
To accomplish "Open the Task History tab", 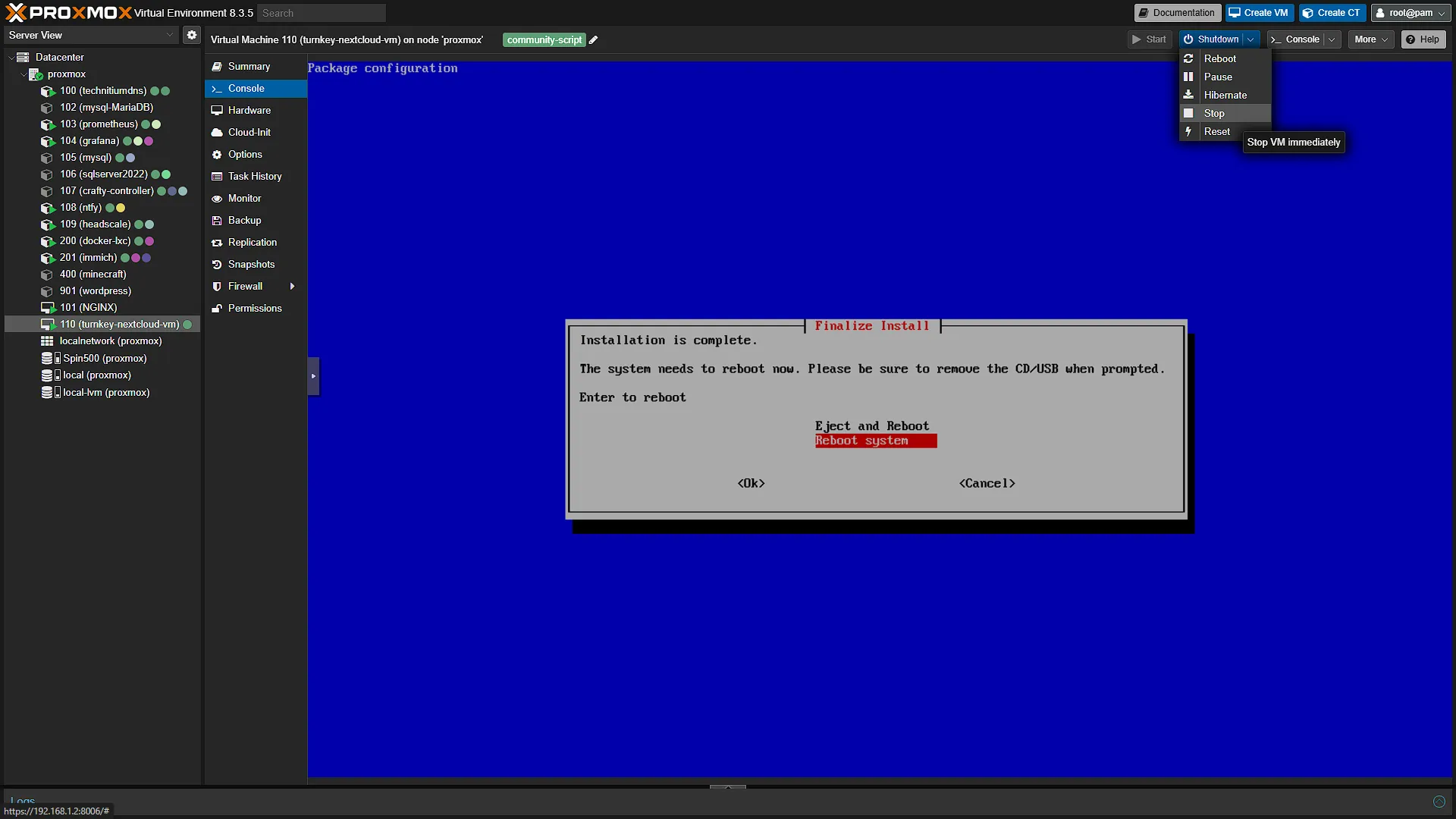I will click(x=256, y=177).
